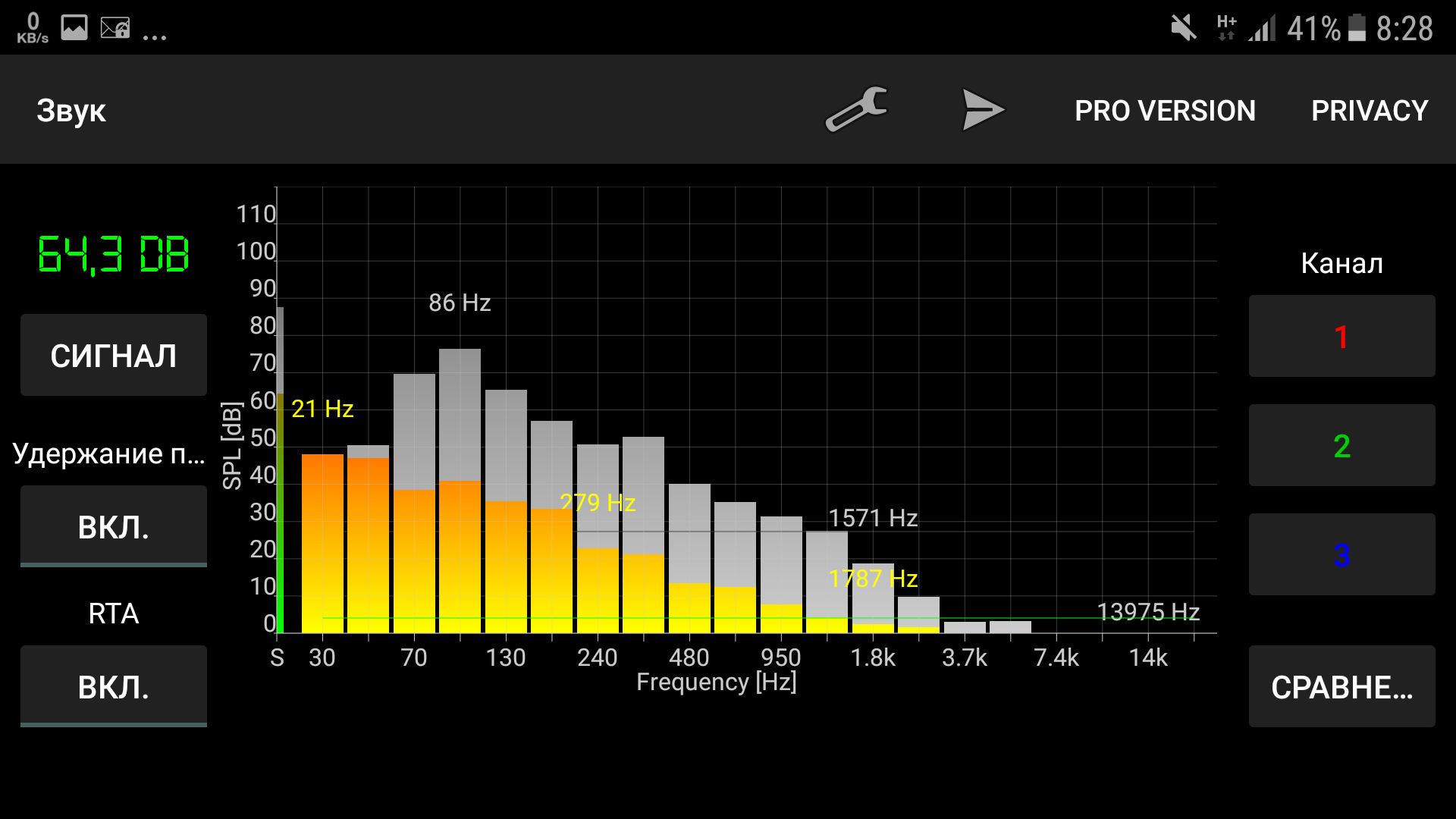
Task: Tap the 64,3 DB readout
Action: pos(114,254)
